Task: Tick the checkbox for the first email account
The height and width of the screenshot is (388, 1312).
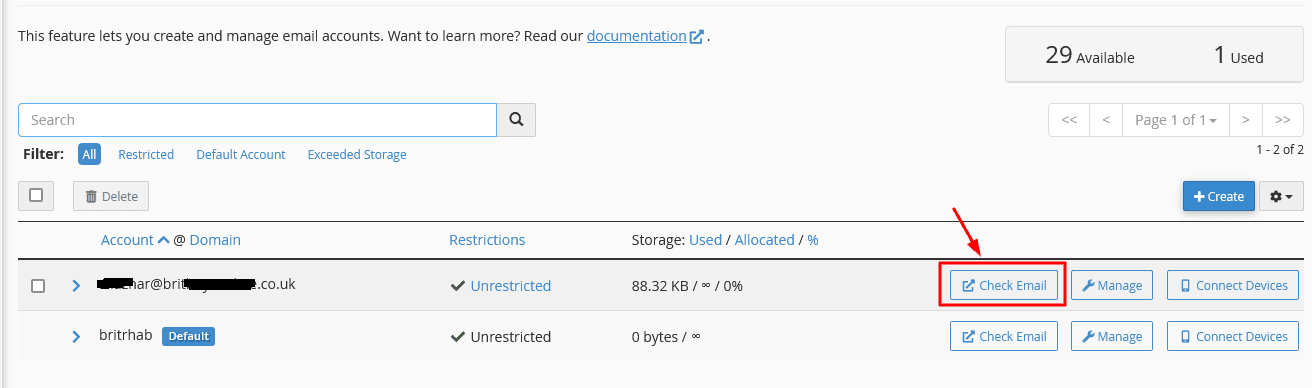Action: (38, 286)
